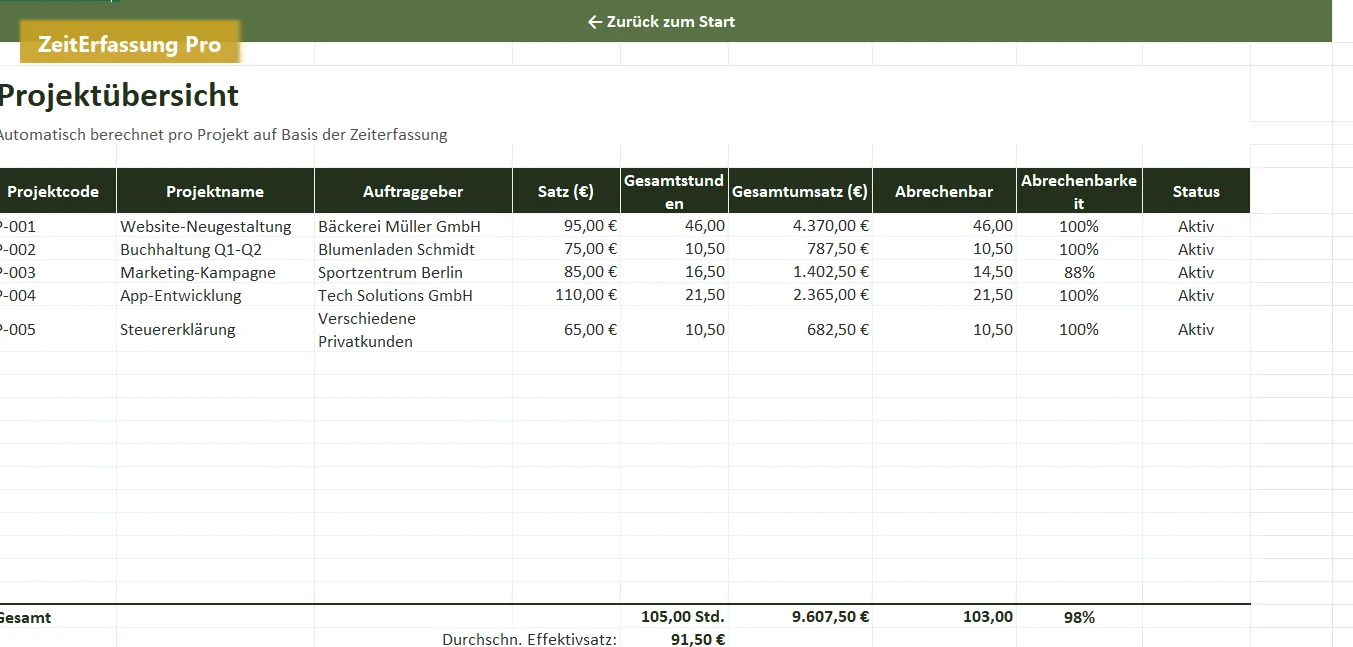Select the Projektübersicht heading
The height and width of the screenshot is (647, 1353).
118,95
